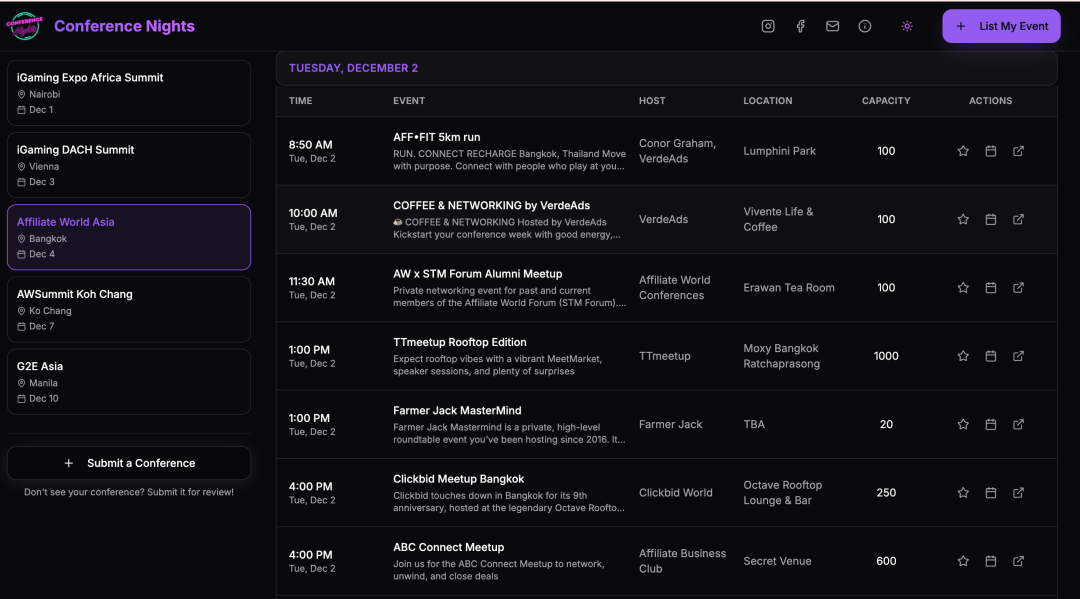Open AFF•FIT 5km run external link

pyautogui.click(x=1018, y=151)
